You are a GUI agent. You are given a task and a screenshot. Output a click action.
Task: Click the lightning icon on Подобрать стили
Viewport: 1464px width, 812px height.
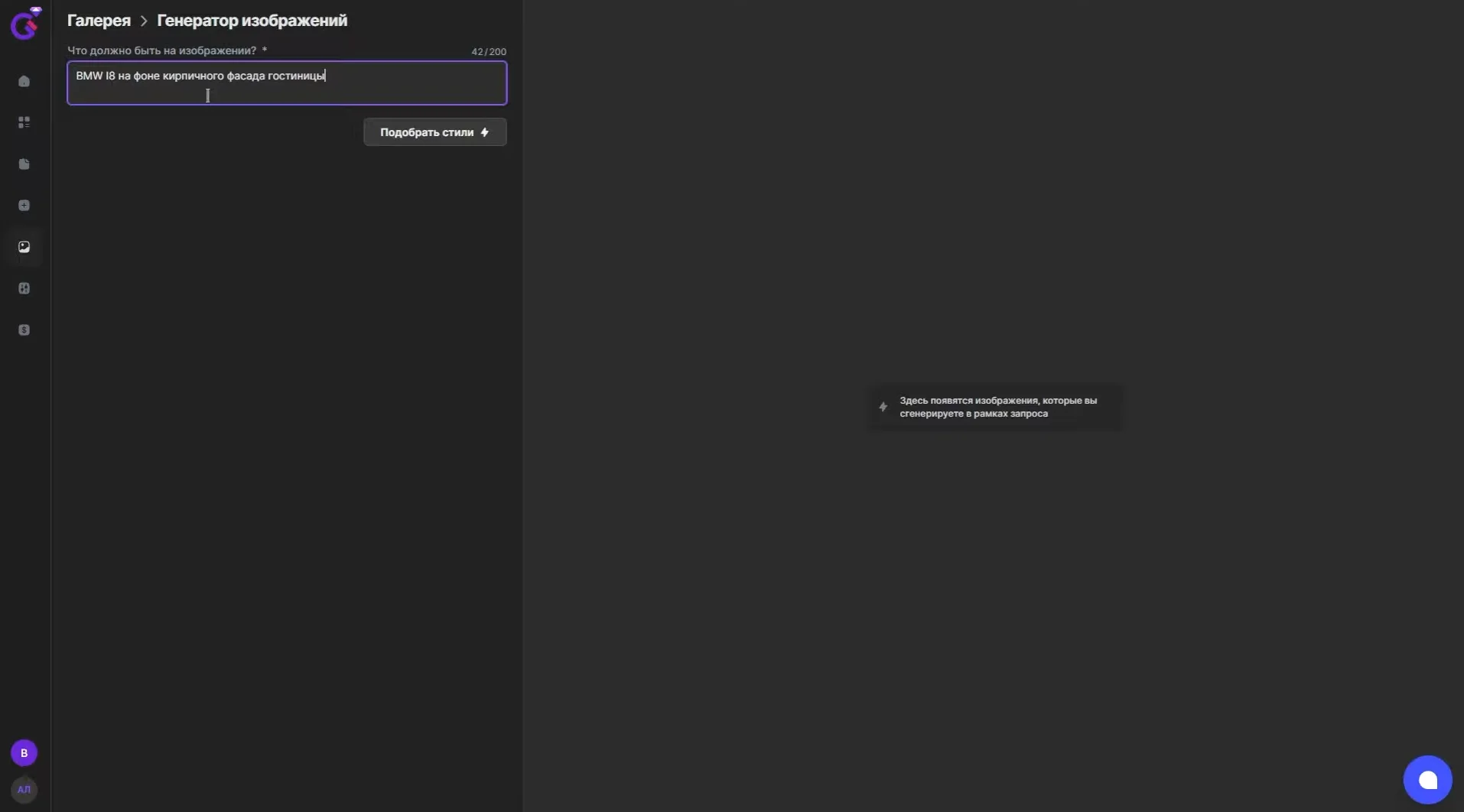pos(484,132)
